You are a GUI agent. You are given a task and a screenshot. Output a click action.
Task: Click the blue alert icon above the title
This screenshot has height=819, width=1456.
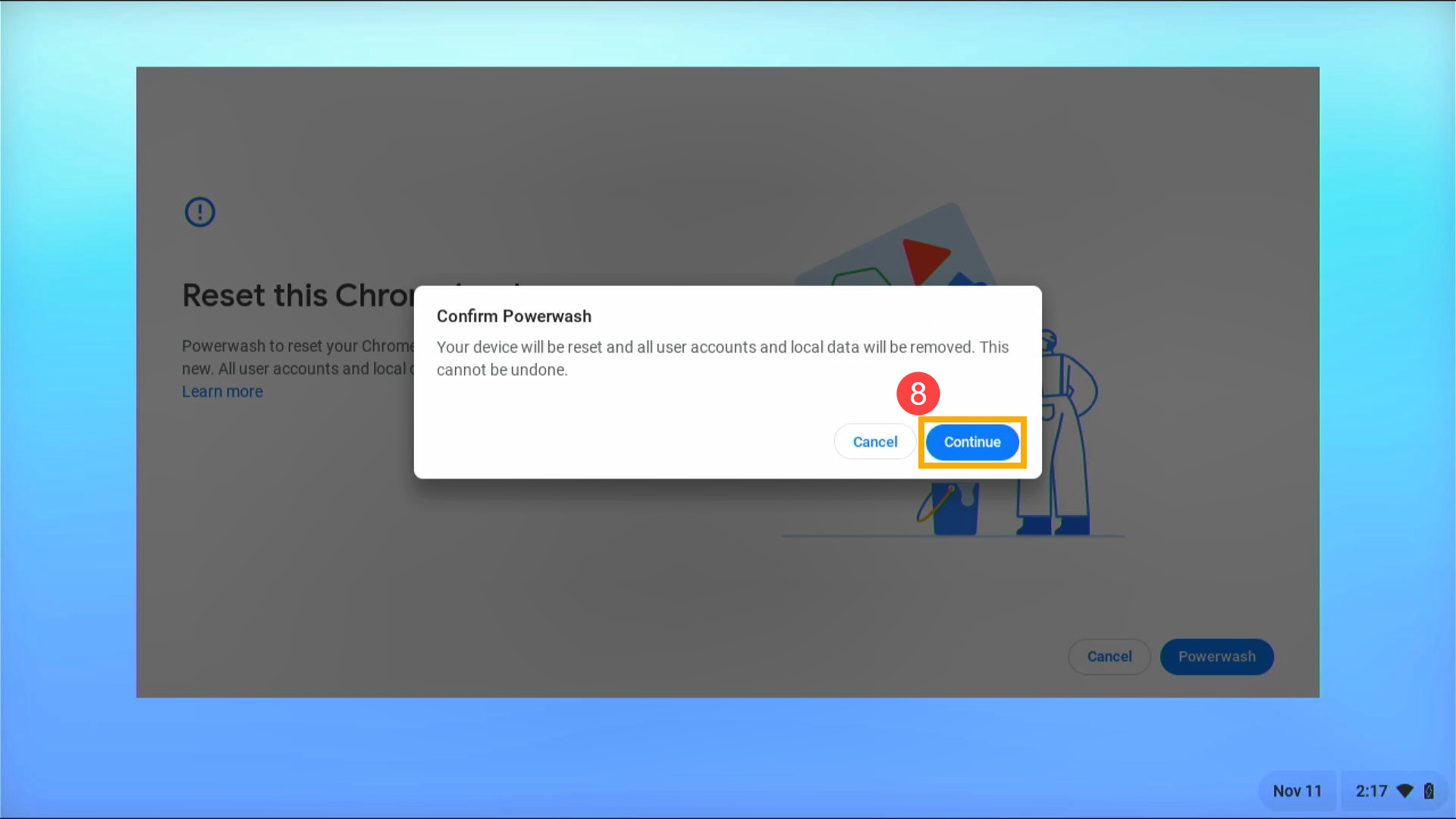199,212
